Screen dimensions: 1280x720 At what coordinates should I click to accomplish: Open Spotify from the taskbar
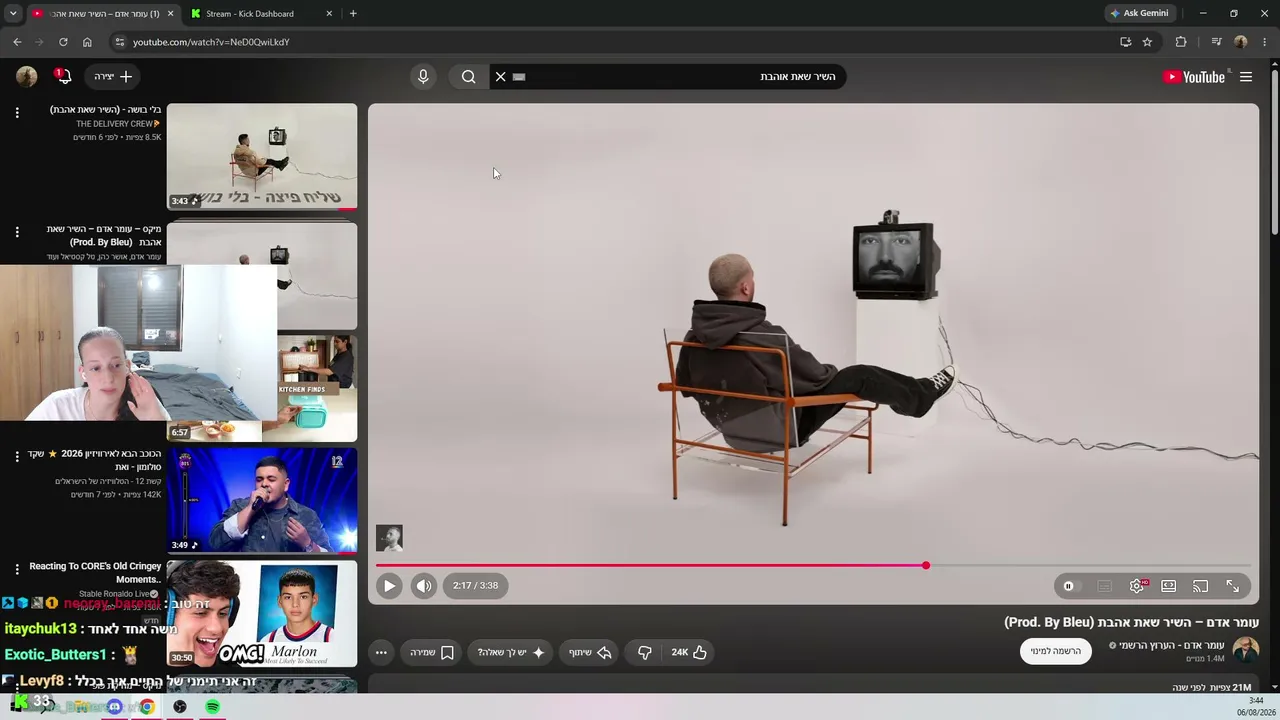pos(213,707)
